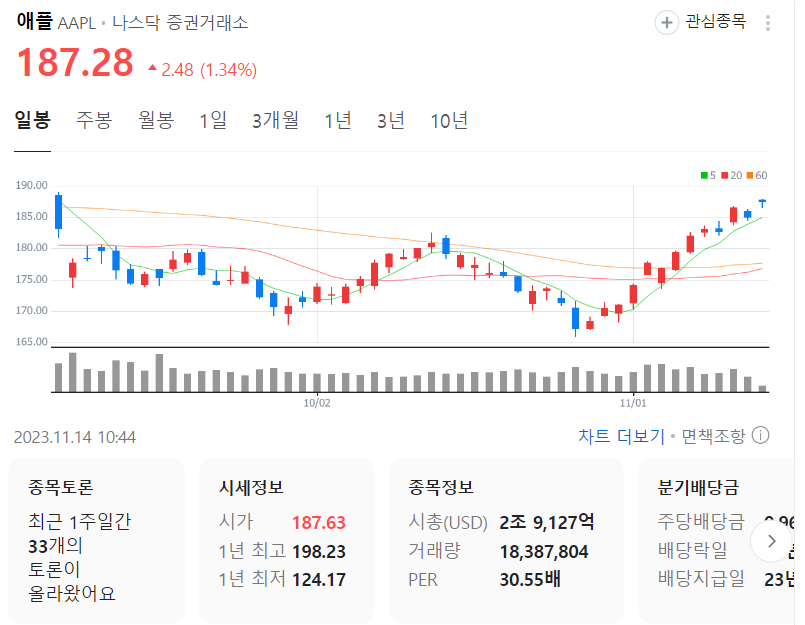
Task: Switch to the 월봉 monthly candle tab
Action: [156, 121]
